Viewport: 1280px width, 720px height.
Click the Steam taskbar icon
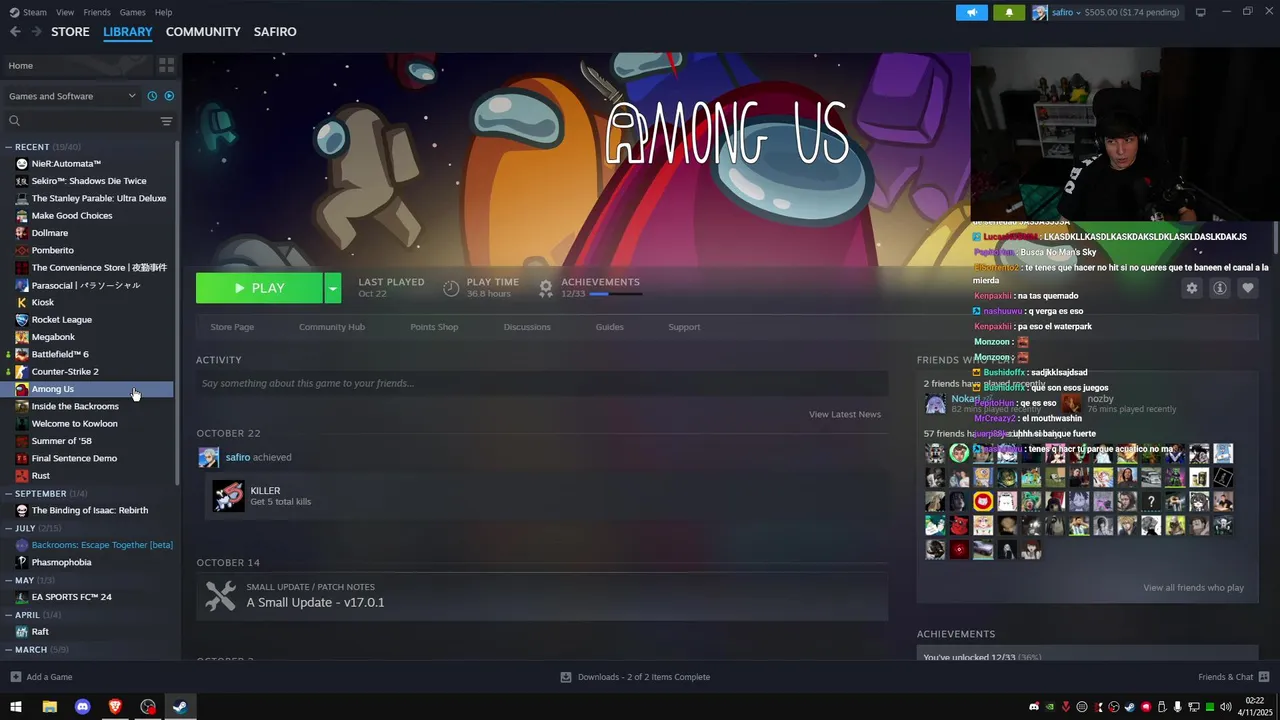180,707
